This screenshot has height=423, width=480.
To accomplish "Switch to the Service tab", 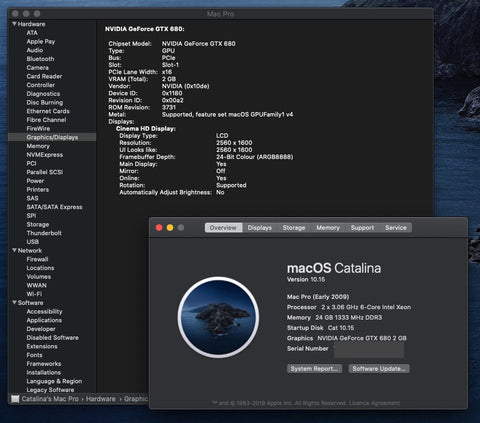I will point(396,228).
